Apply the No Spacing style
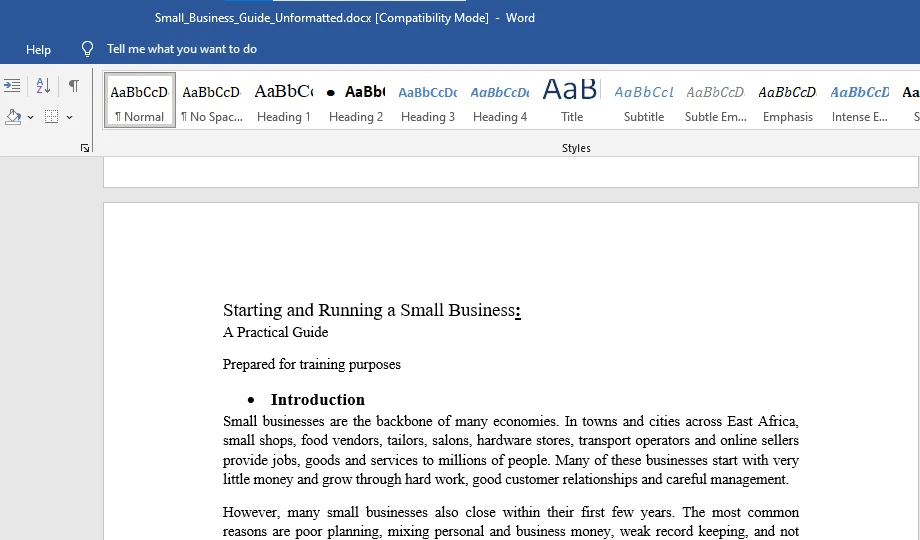The height and width of the screenshot is (540, 920). point(211,100)
